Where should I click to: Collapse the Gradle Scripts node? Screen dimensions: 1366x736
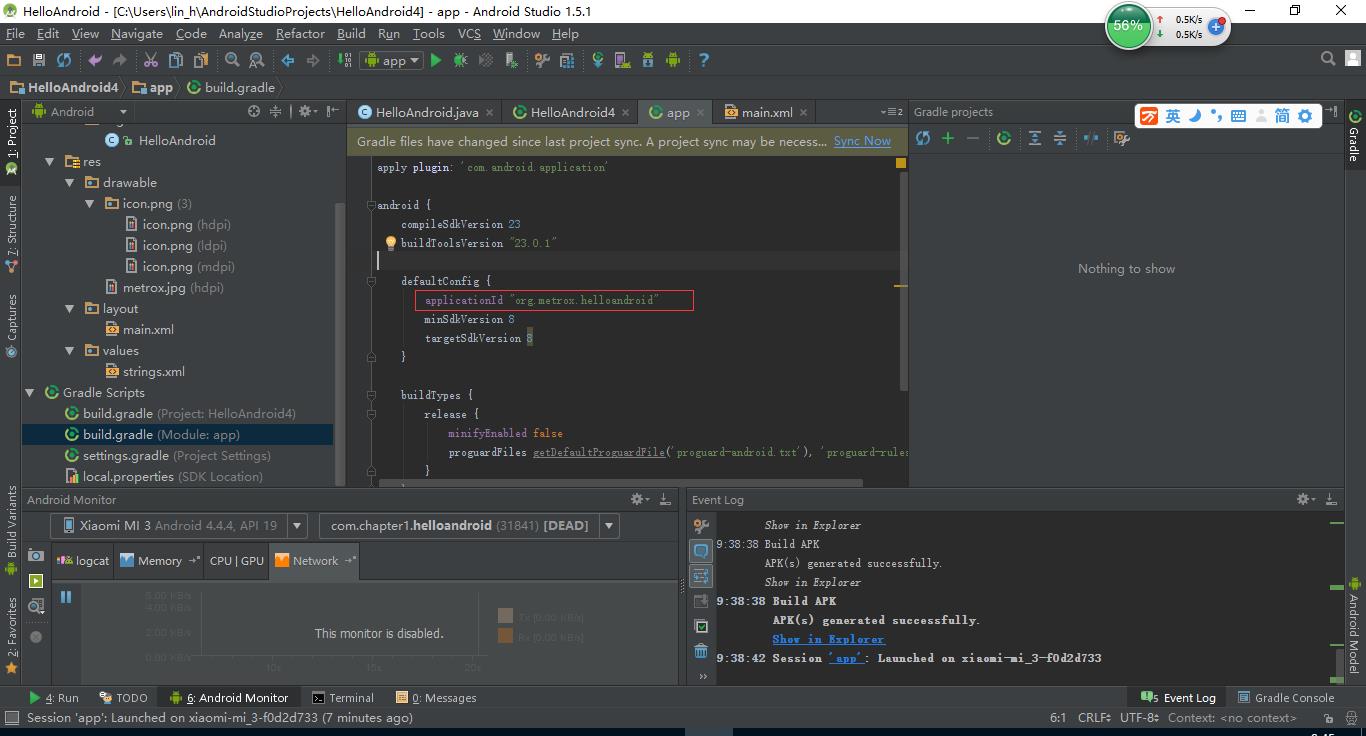click(x=30, y=392)
